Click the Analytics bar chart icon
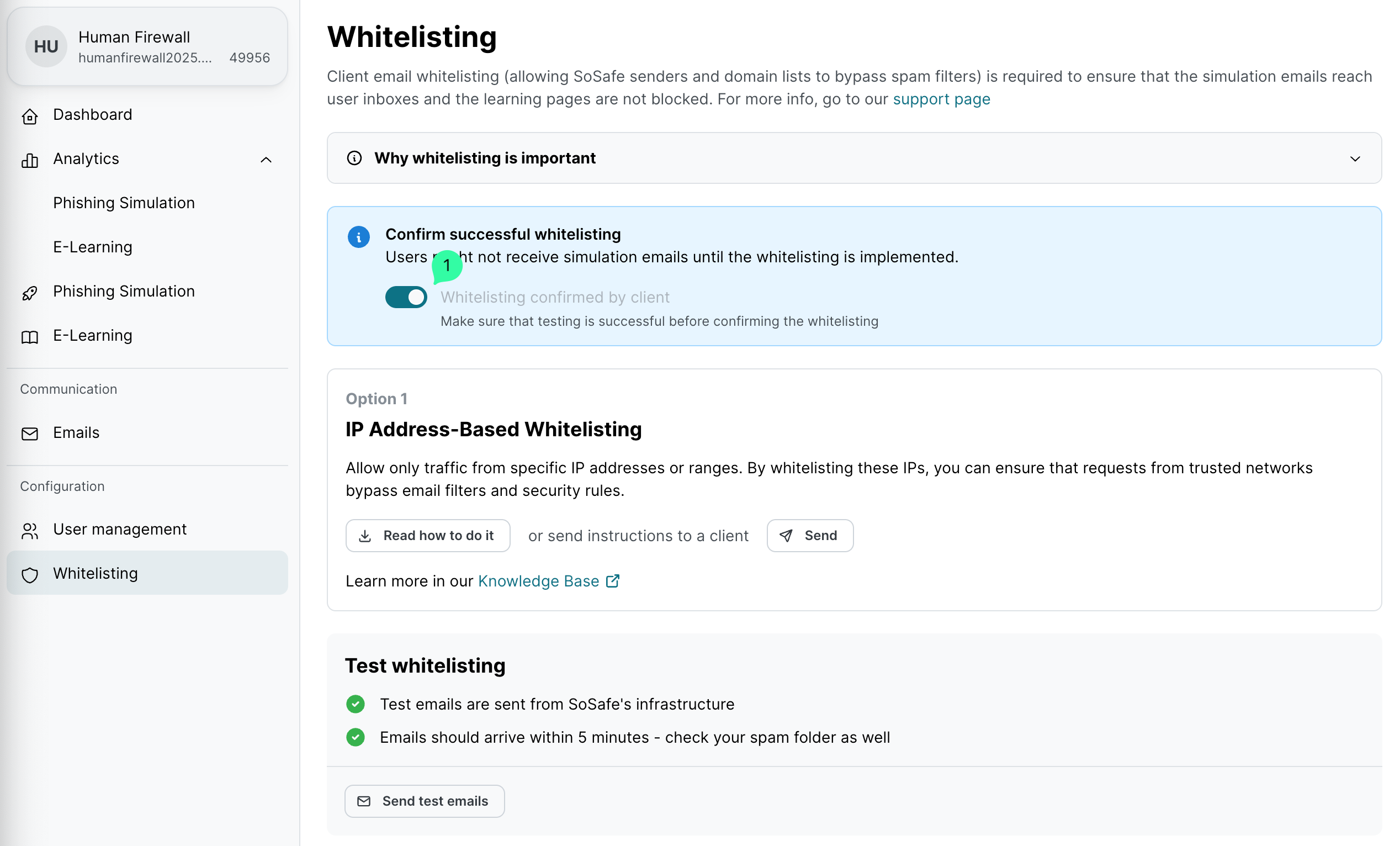 [x=30, y=160]
